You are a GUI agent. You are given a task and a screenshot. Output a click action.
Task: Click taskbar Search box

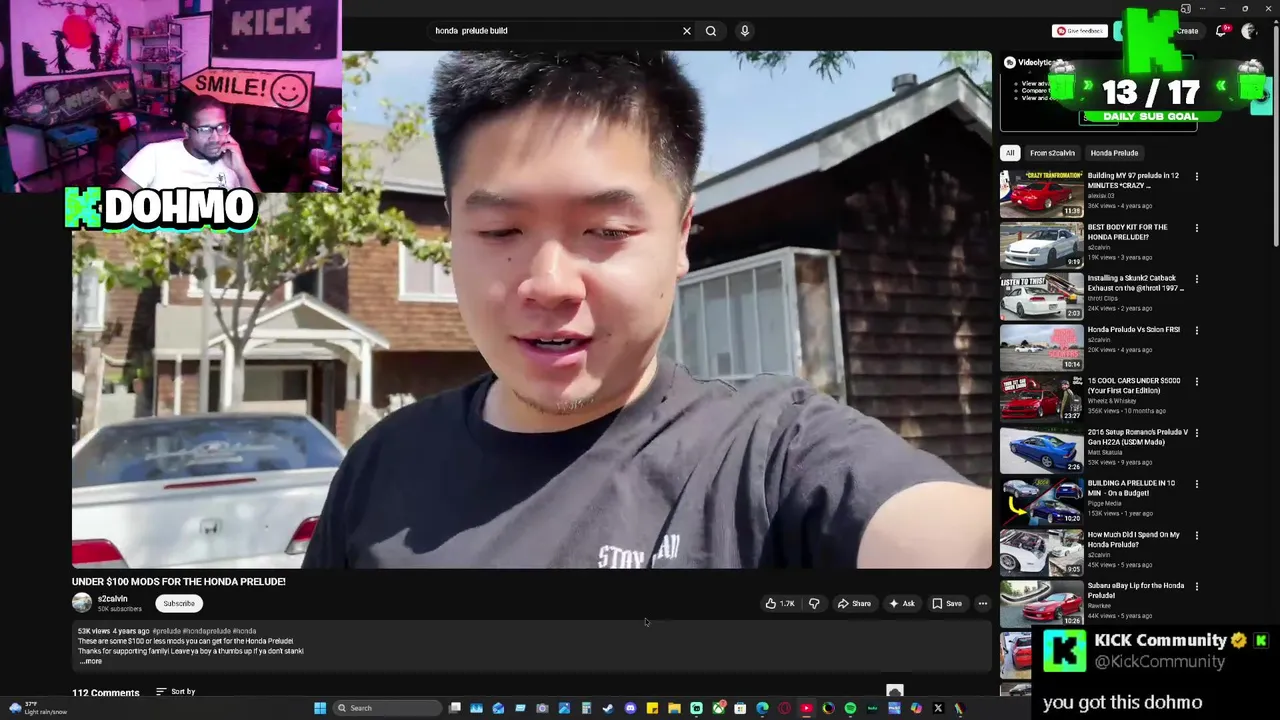click(x=386, y=708)
